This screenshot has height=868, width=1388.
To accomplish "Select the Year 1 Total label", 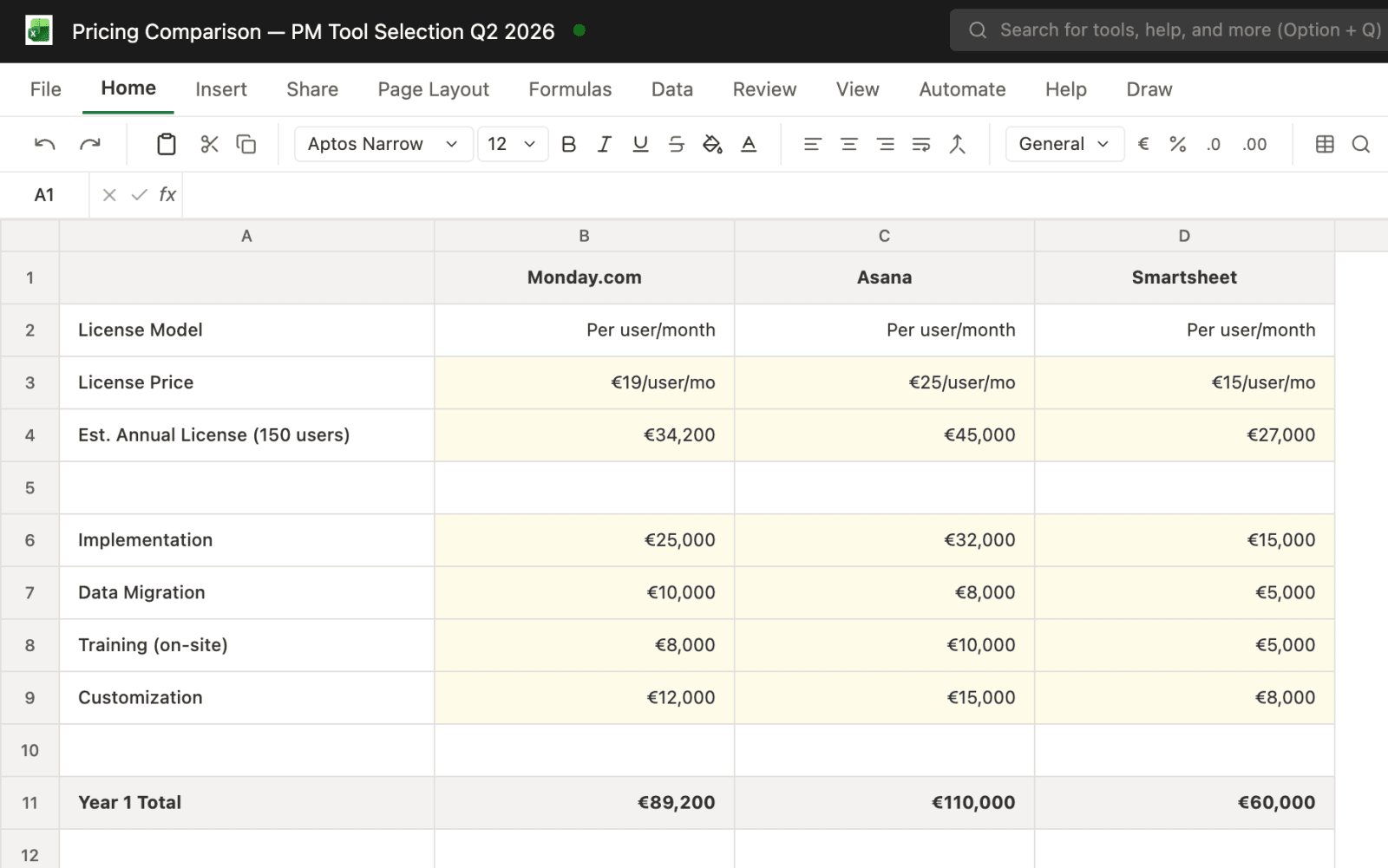I will (x=246, y=803).
